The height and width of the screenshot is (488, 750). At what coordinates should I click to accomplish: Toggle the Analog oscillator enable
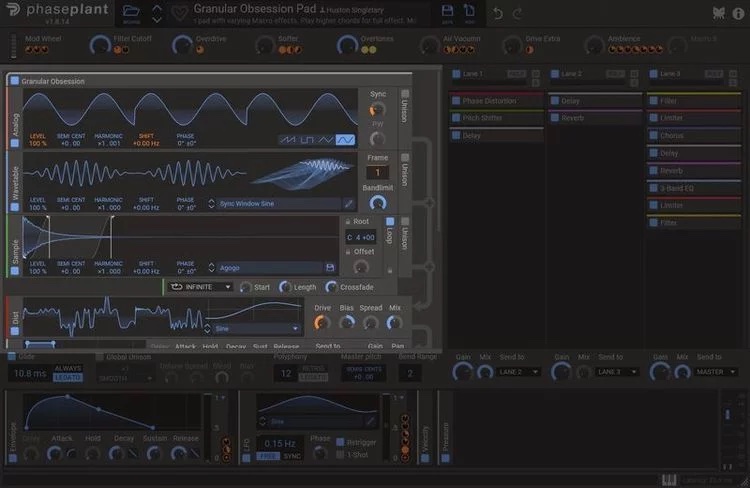coord(14,143)
